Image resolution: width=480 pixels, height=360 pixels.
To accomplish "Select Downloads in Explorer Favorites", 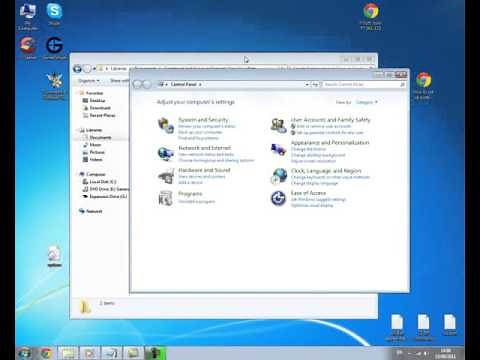I will pos(96,108).
